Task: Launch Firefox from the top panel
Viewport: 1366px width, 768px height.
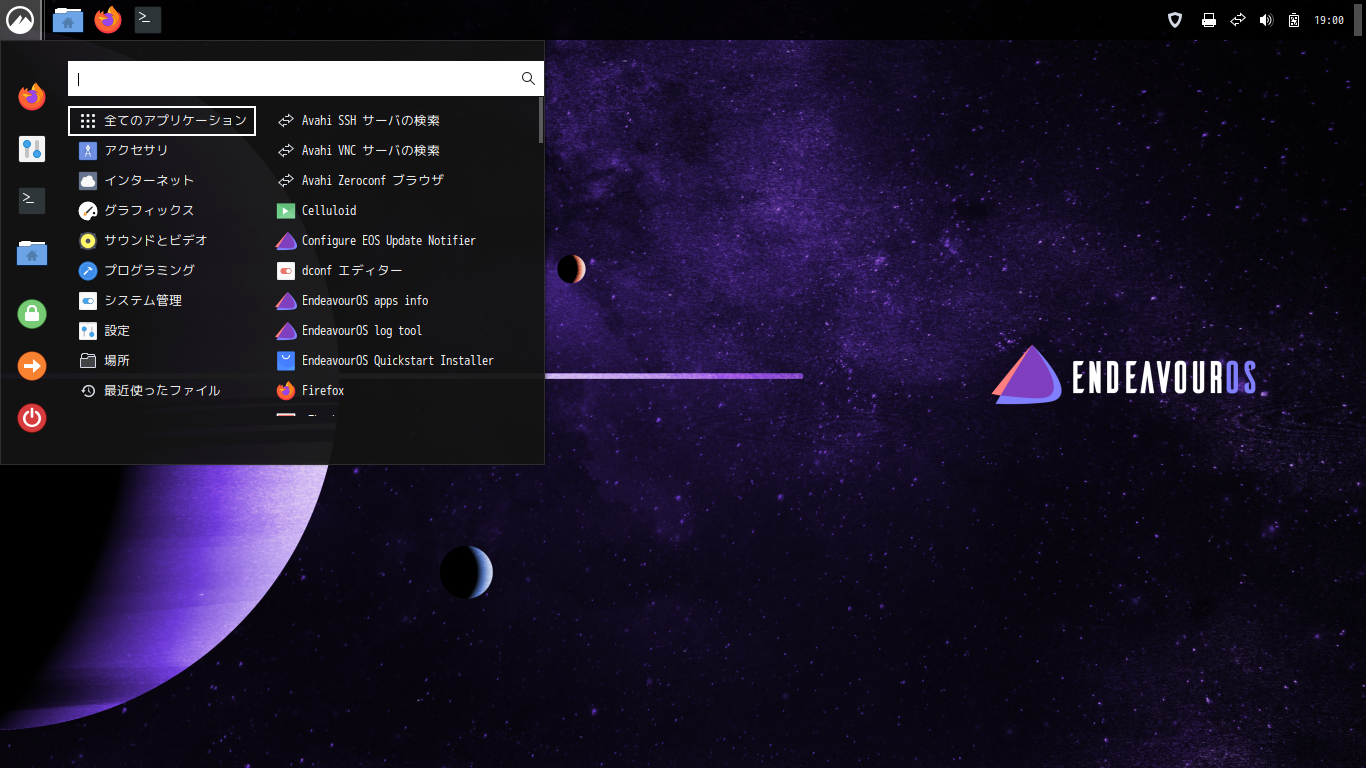Action: pos(108,19)
